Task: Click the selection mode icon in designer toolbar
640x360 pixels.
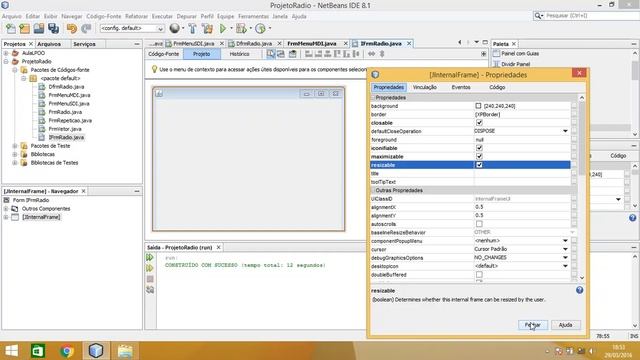Action: (271, 54)
